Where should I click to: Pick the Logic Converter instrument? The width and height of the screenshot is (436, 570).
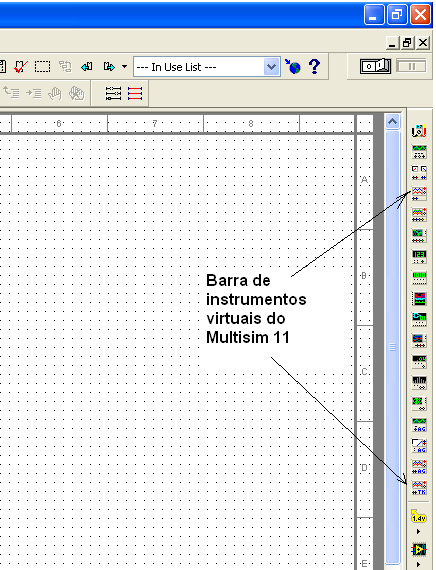click(419, 320)
